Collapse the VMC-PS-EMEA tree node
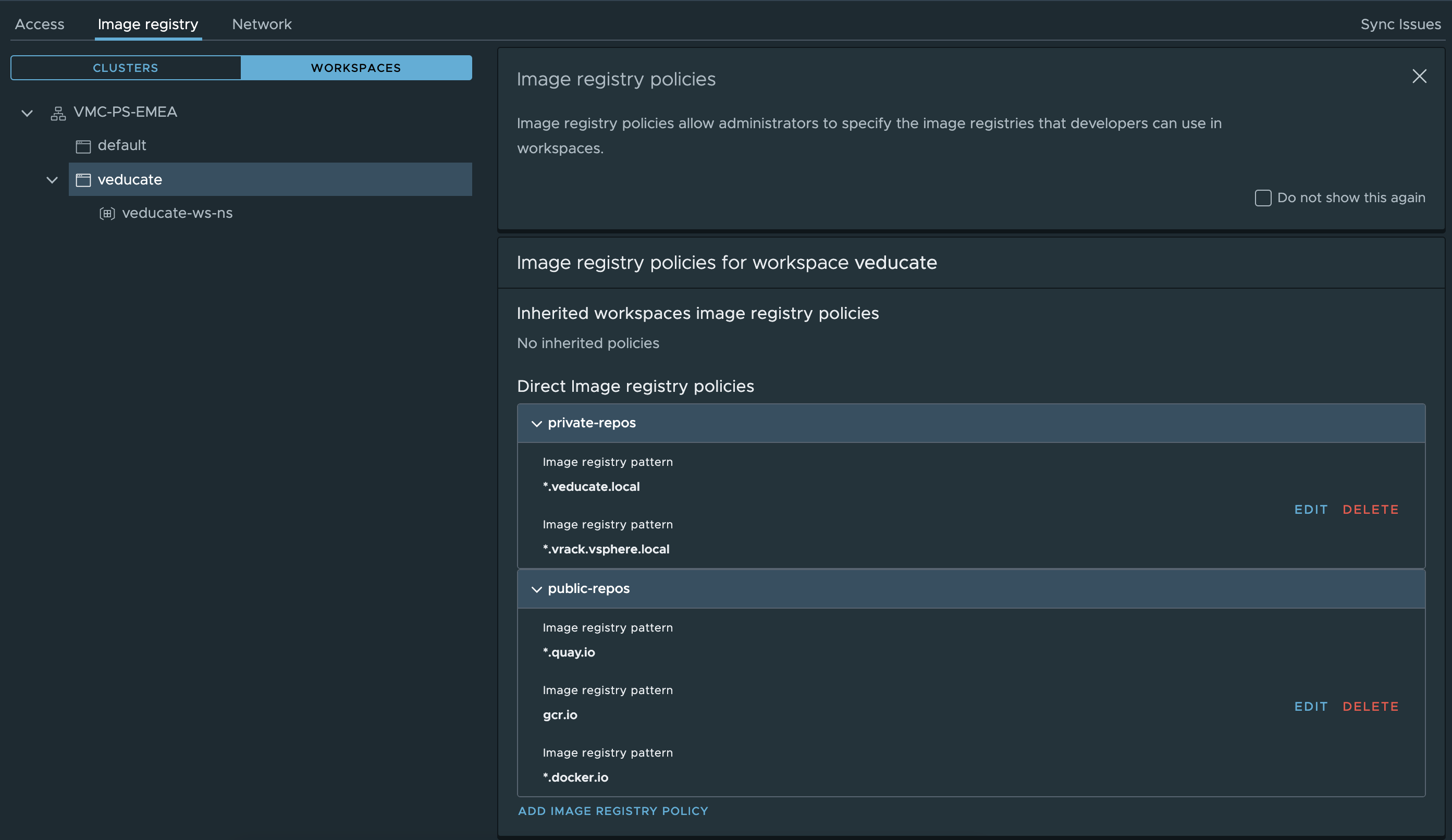 [27, 113]
